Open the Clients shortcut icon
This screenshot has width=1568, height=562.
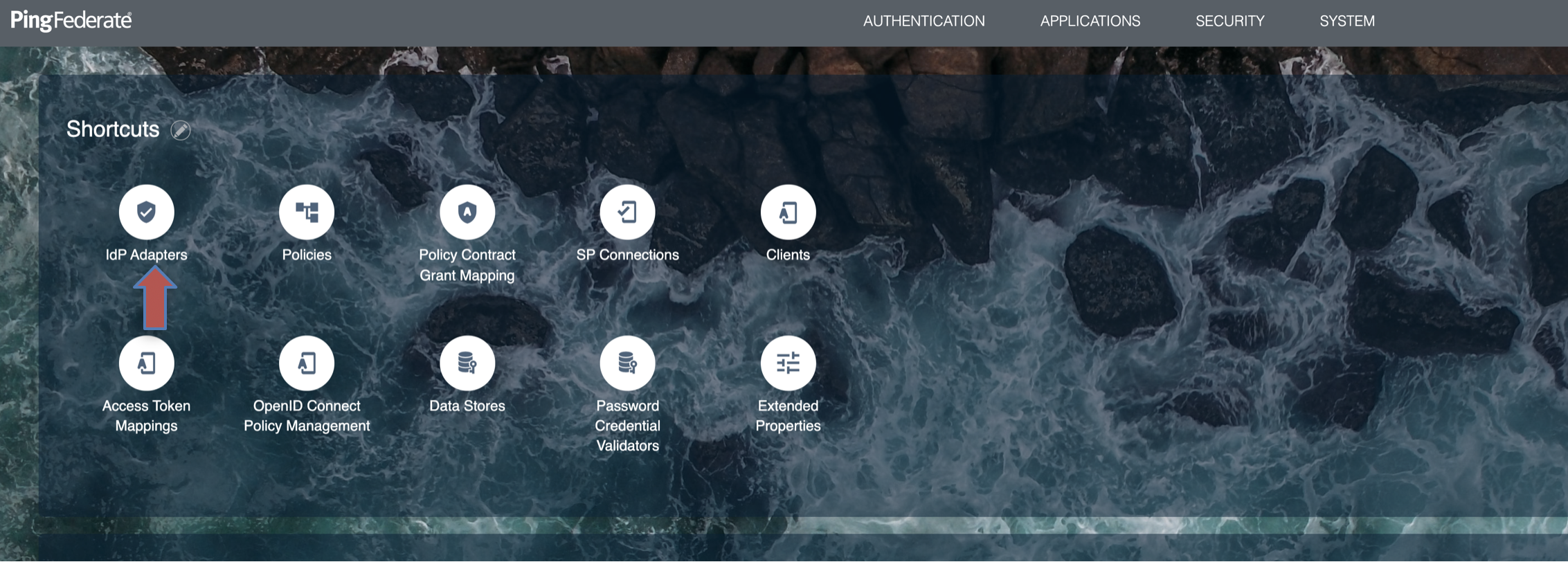click(x=788, y=212)
